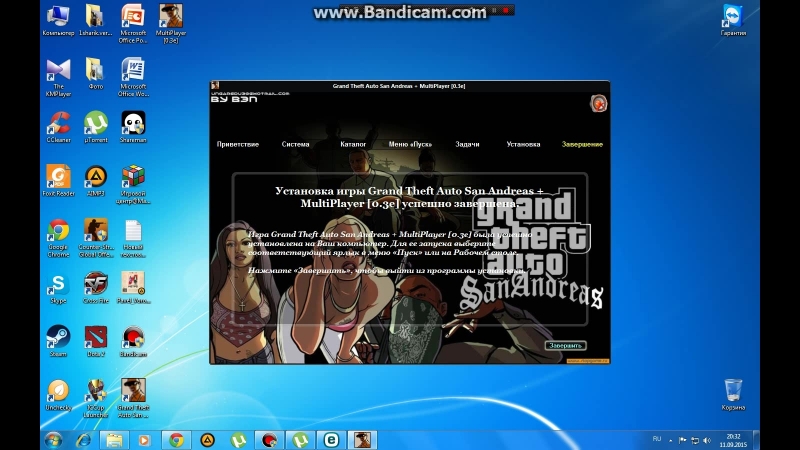Open the CCleaner desktop shortcut

[58, 127]
